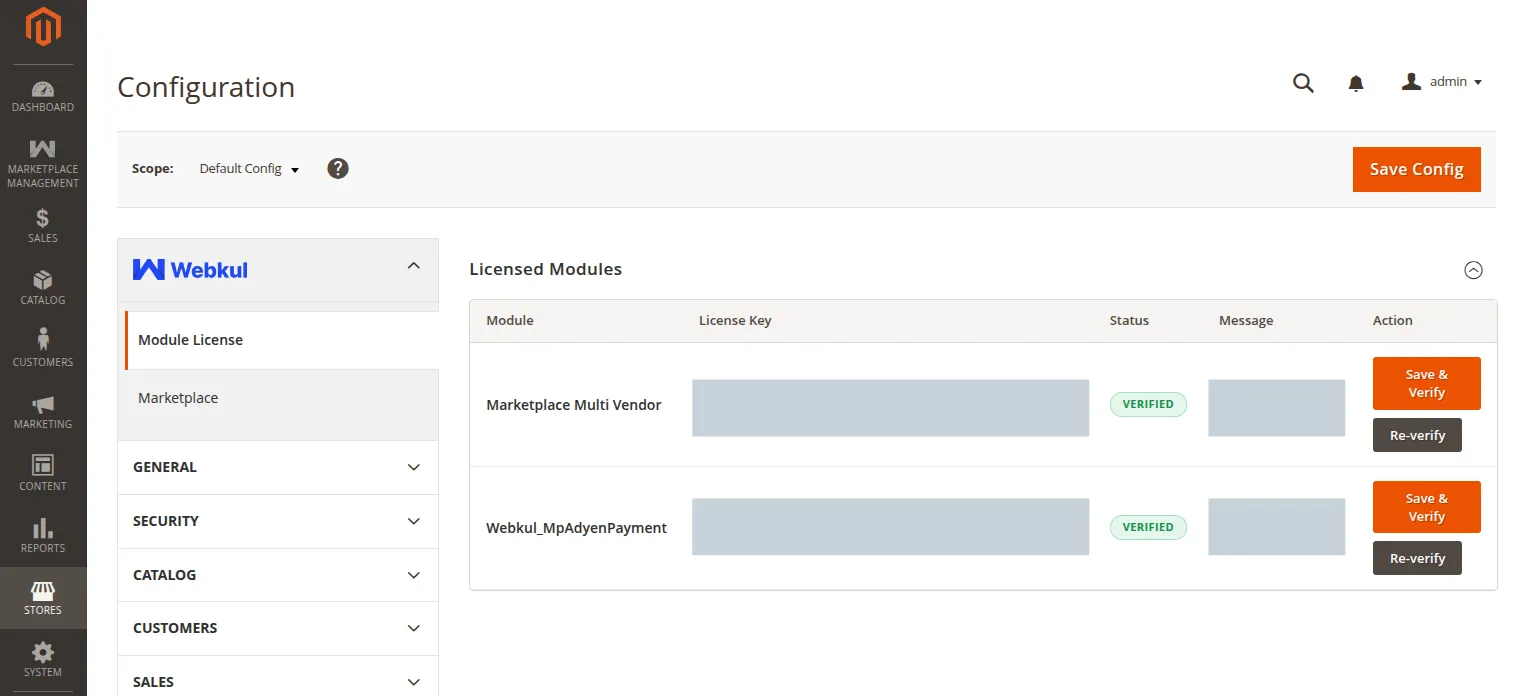1516x696 pixels.
Task: Click the Module column header
Action: 510,321
